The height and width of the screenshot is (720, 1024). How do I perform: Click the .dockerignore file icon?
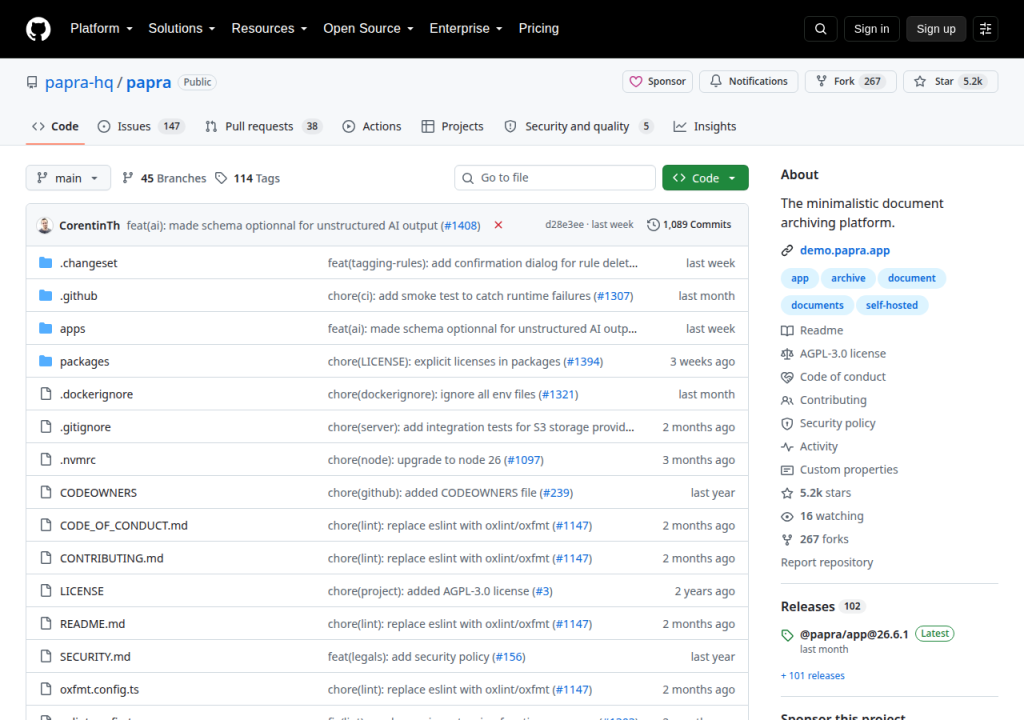[x=46, y=393]
